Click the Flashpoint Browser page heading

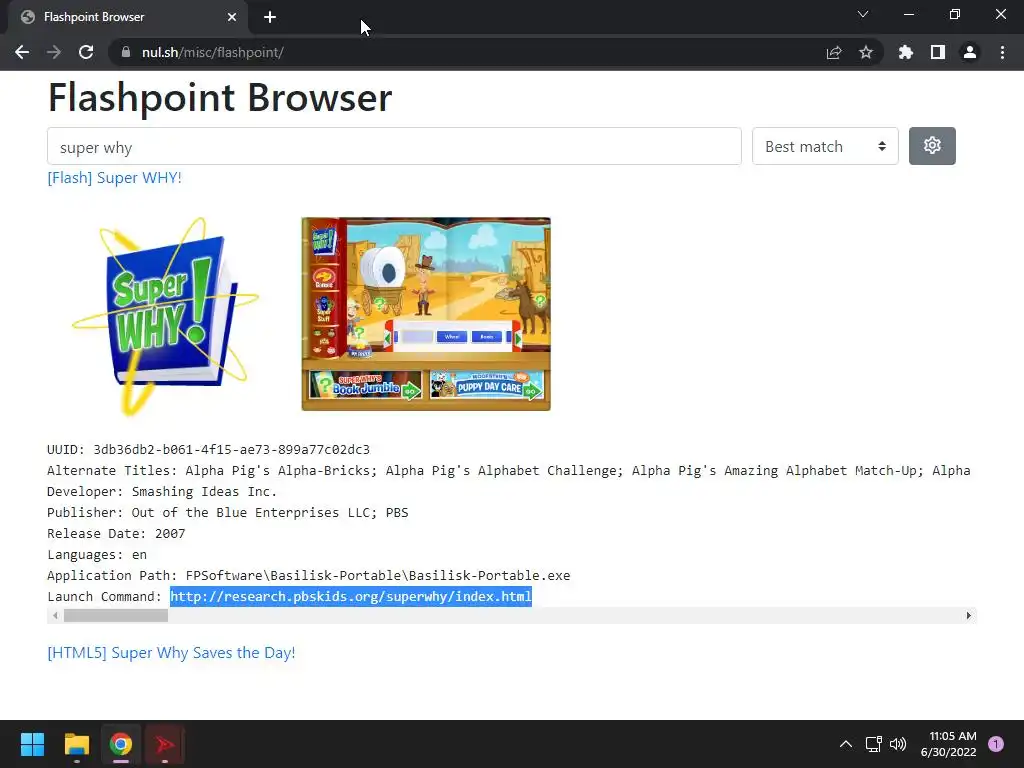[220, 98]
